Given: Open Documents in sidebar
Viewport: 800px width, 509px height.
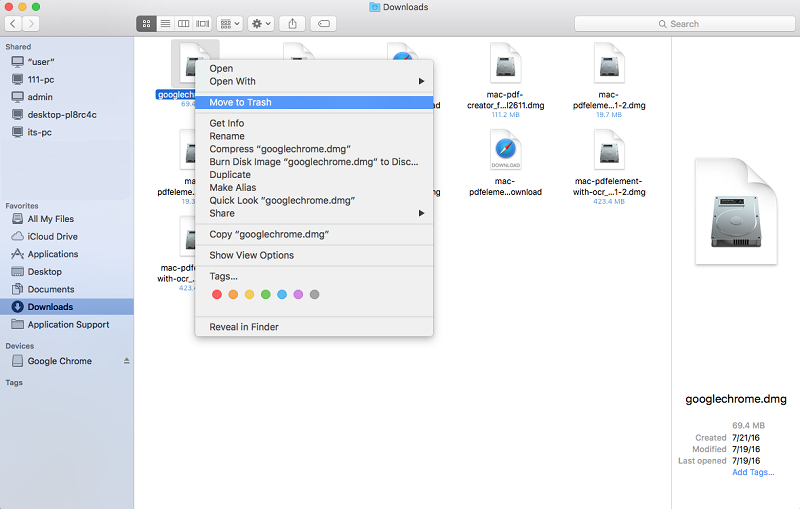Looking at the screenshot, I should pos(66,289).
